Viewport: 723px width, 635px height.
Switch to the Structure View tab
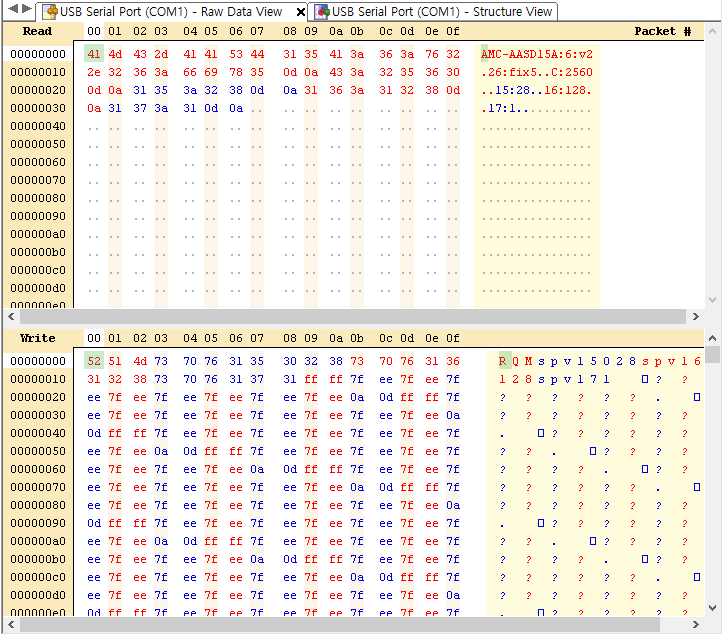tap(440, 12)
